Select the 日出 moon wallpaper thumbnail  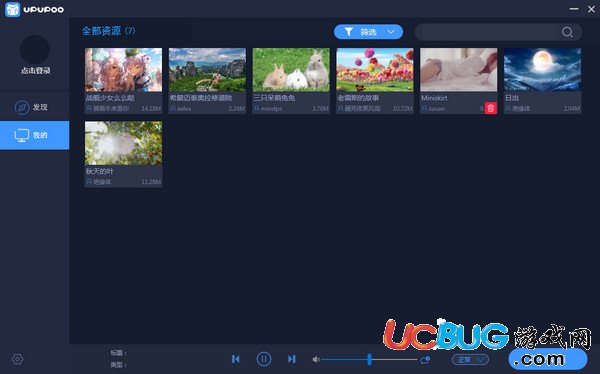coord(543,70)
